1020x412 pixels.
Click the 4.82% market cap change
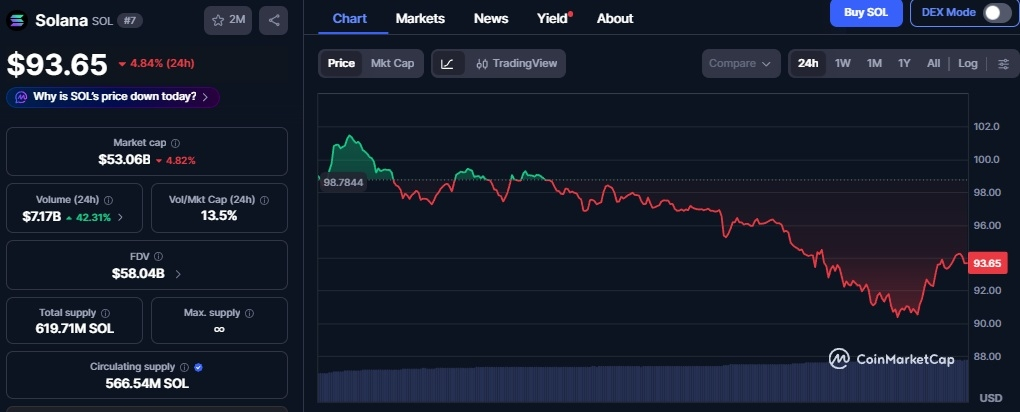[x=180, y=160]
